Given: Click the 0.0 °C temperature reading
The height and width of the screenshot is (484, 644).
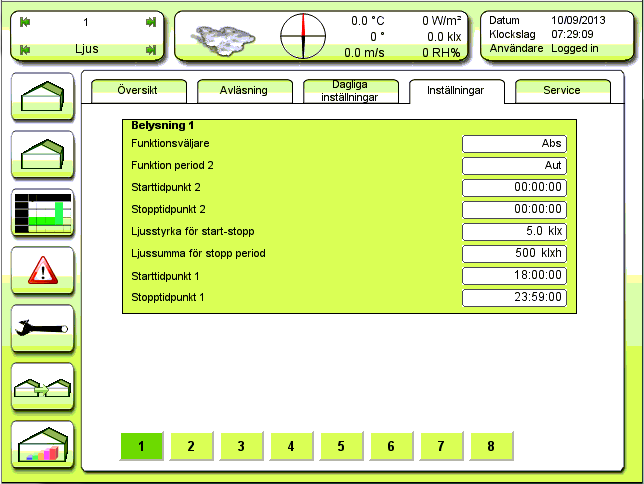Looking at the screenshot, I should [368, 21].
